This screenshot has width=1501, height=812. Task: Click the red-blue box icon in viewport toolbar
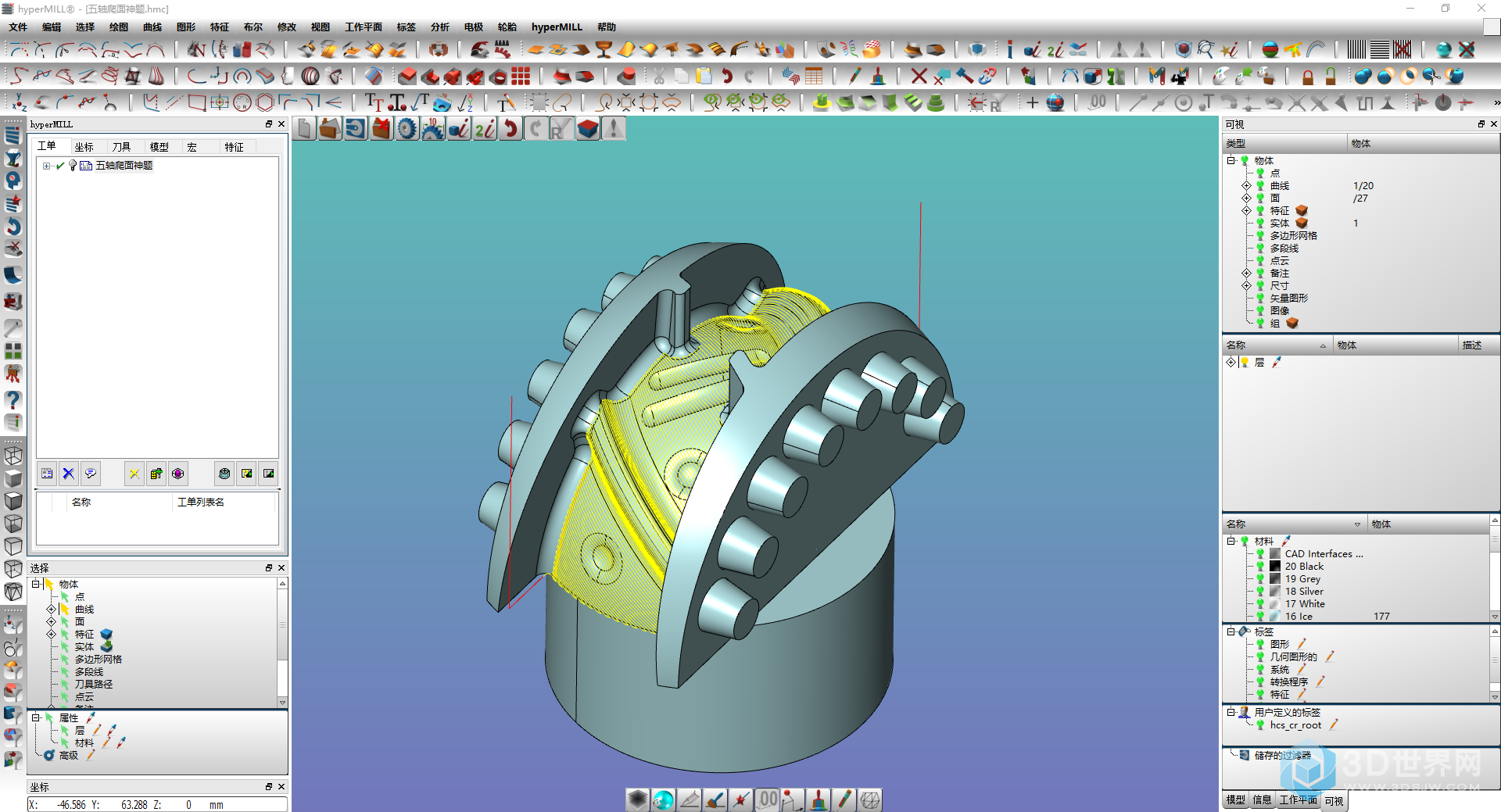click(588, 128)
